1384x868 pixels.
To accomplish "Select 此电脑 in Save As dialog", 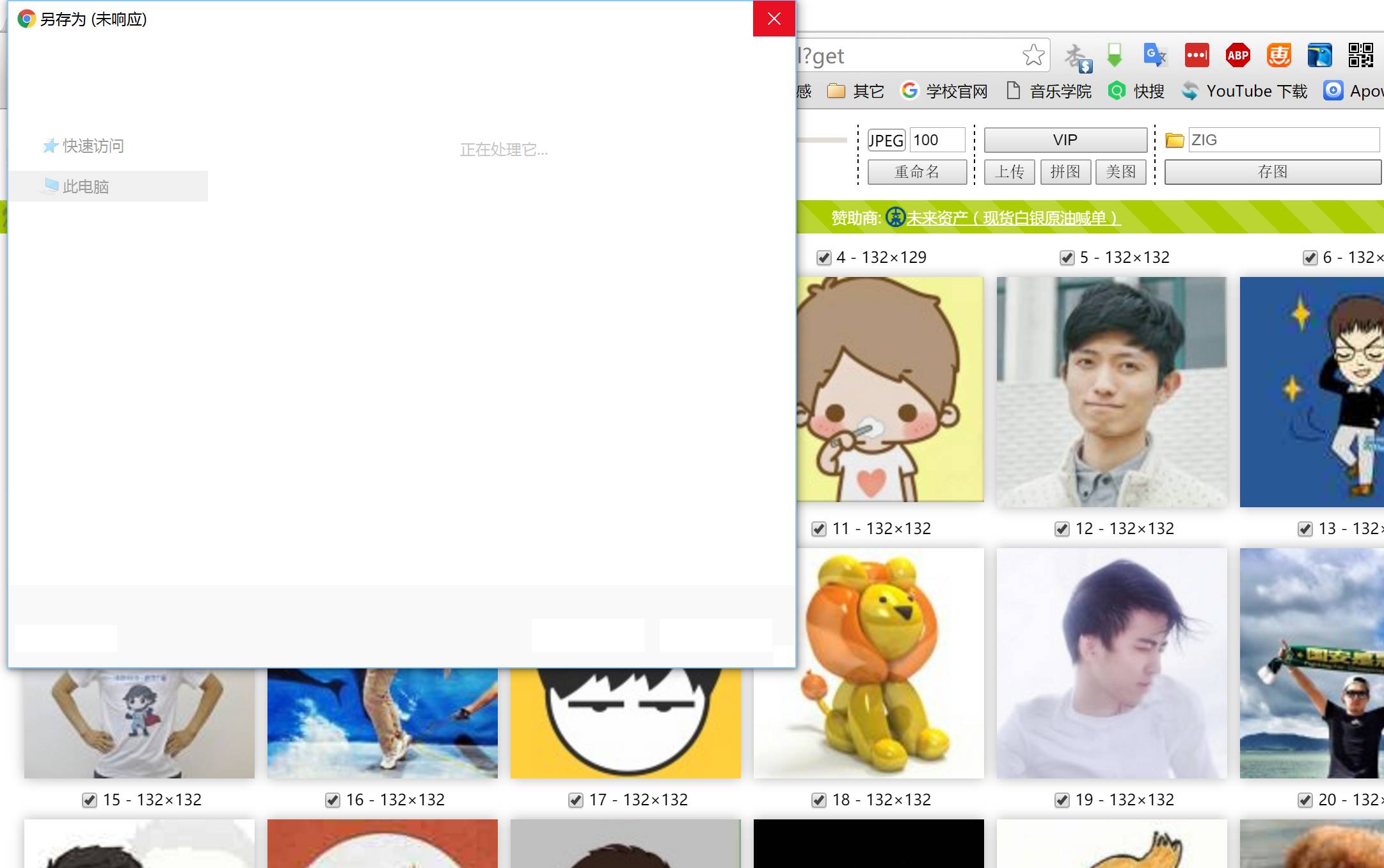I will coord(108,186).
